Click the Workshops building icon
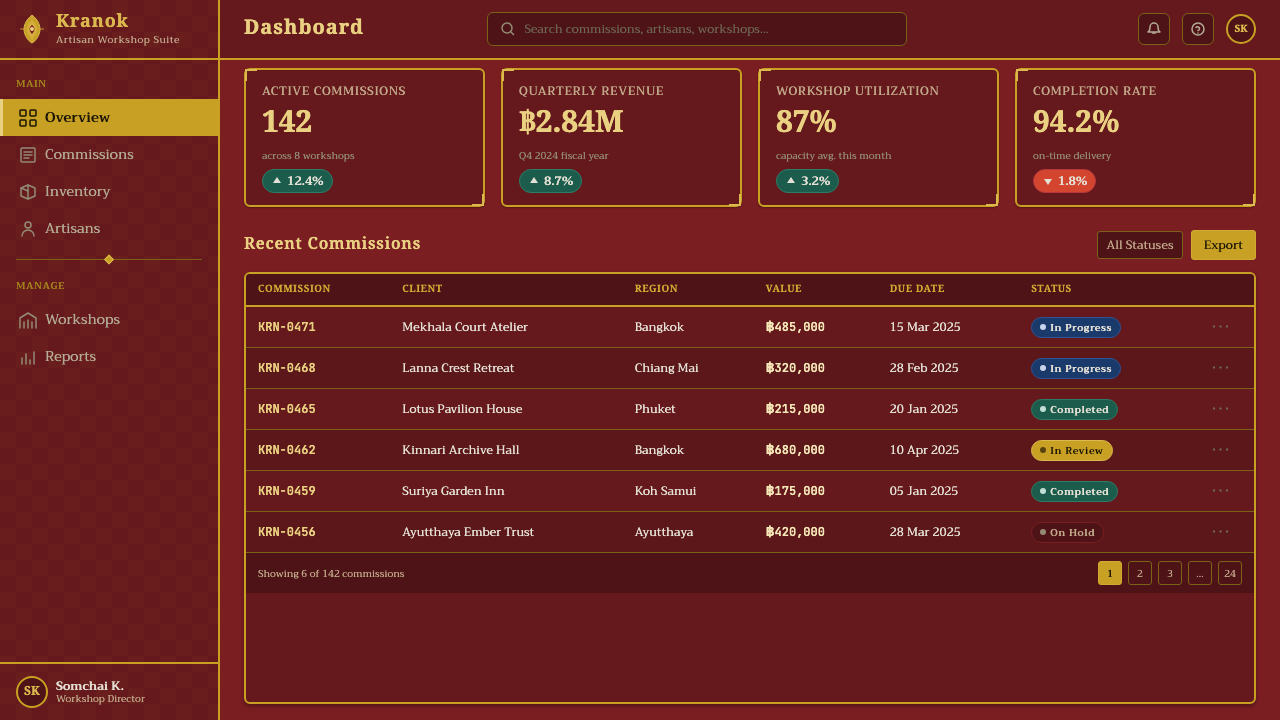The width and height of the screenshot is (1280, 720). [x=28, y=320]
